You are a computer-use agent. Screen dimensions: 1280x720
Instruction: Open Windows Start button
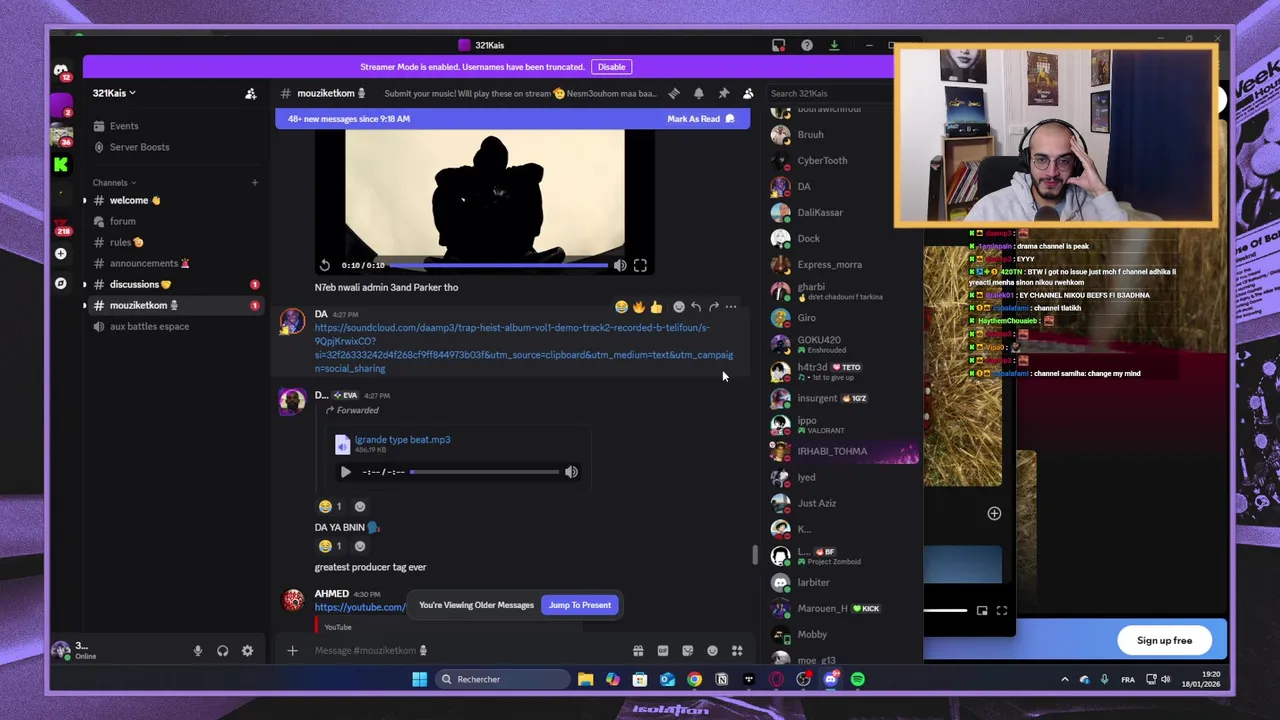420,680
